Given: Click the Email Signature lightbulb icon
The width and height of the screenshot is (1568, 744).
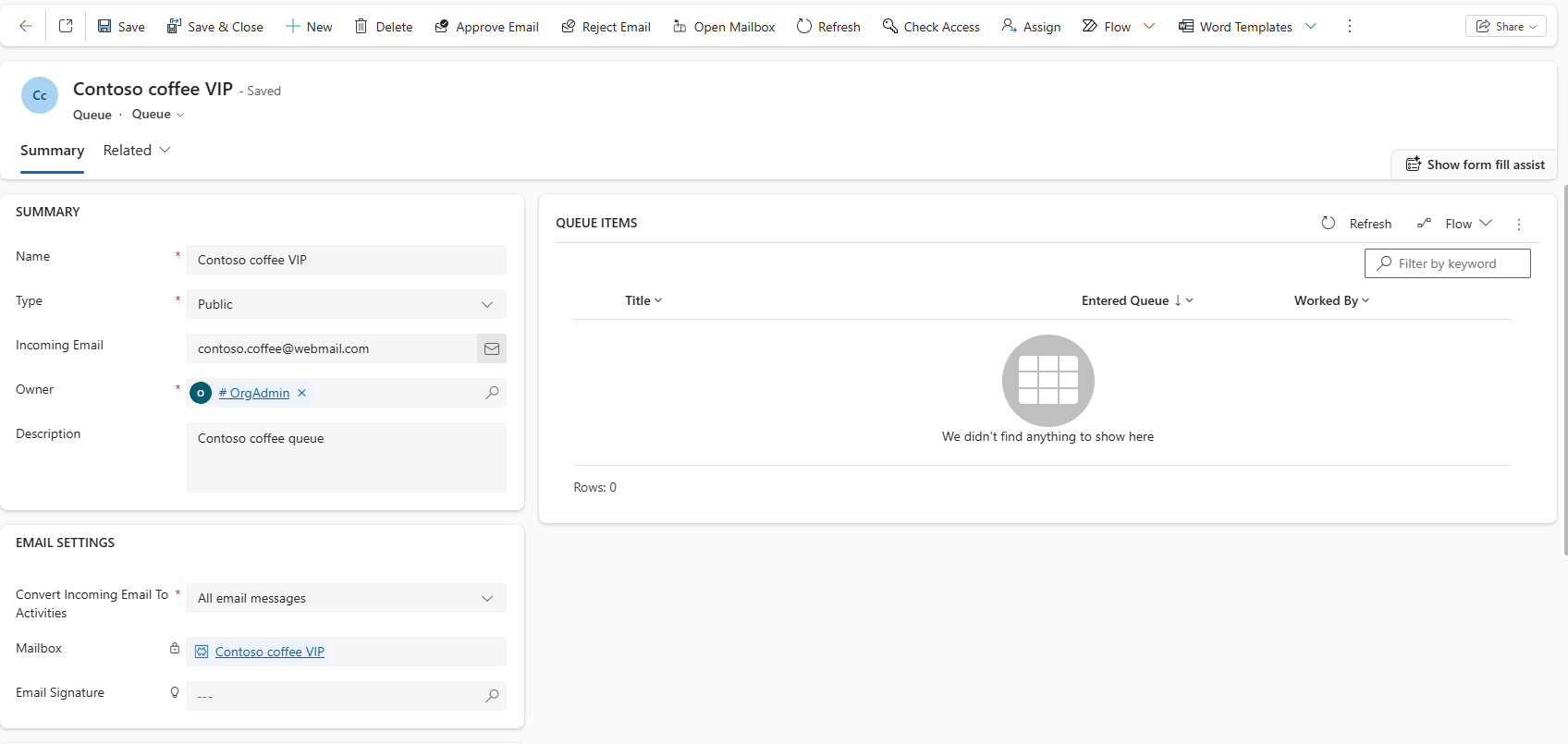Looking at the screenshot, I should (175, 692).
